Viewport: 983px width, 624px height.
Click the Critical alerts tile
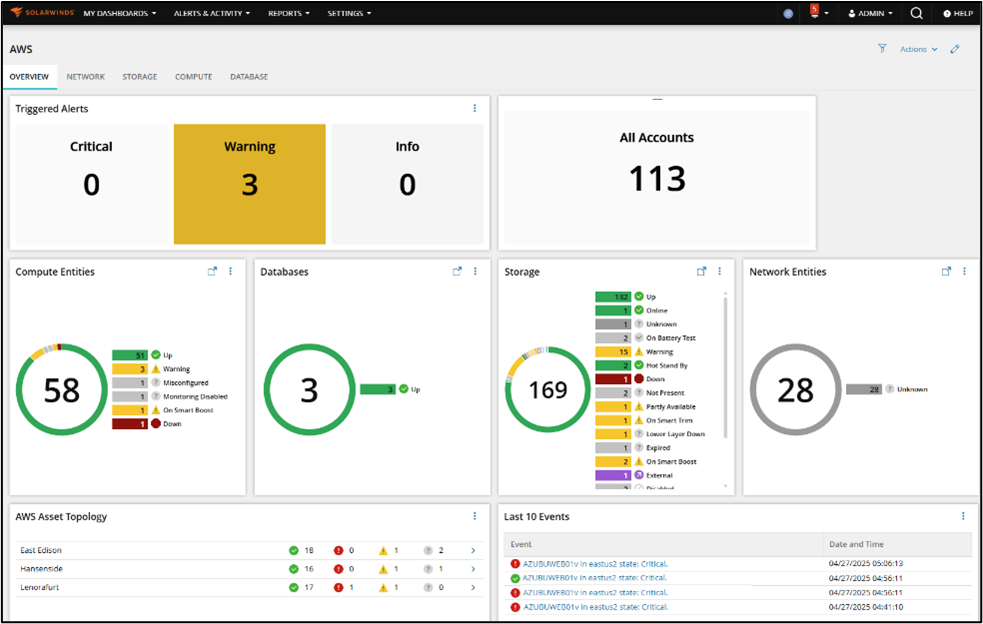92,184
